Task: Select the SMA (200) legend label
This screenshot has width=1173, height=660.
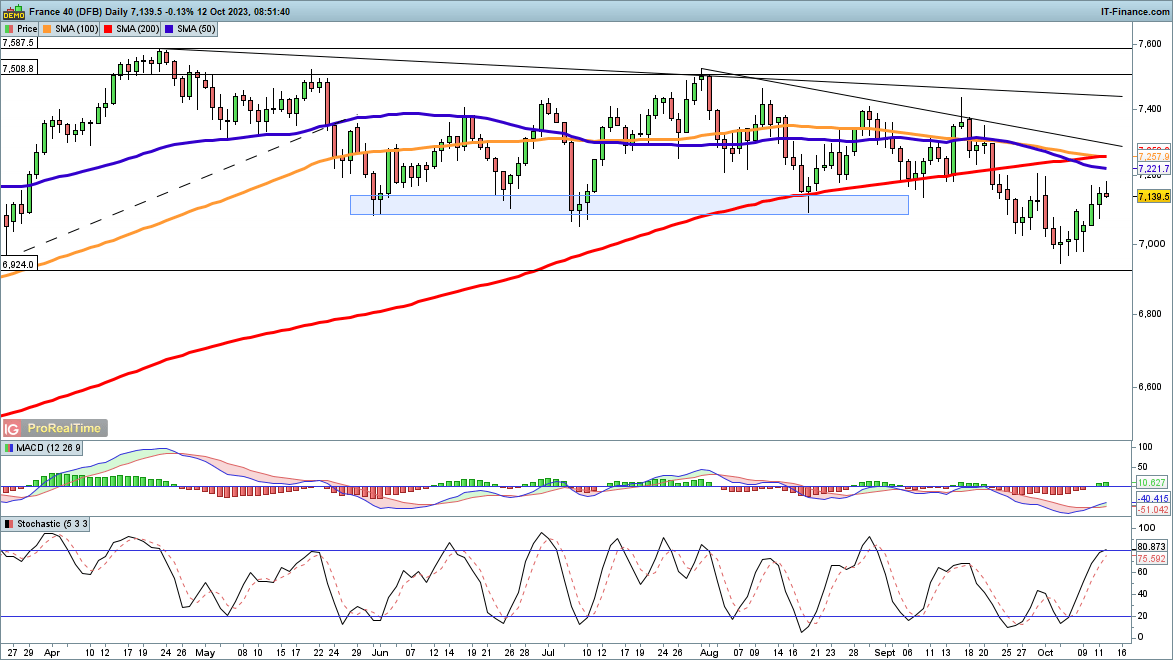Action: [x=138, y=29]
